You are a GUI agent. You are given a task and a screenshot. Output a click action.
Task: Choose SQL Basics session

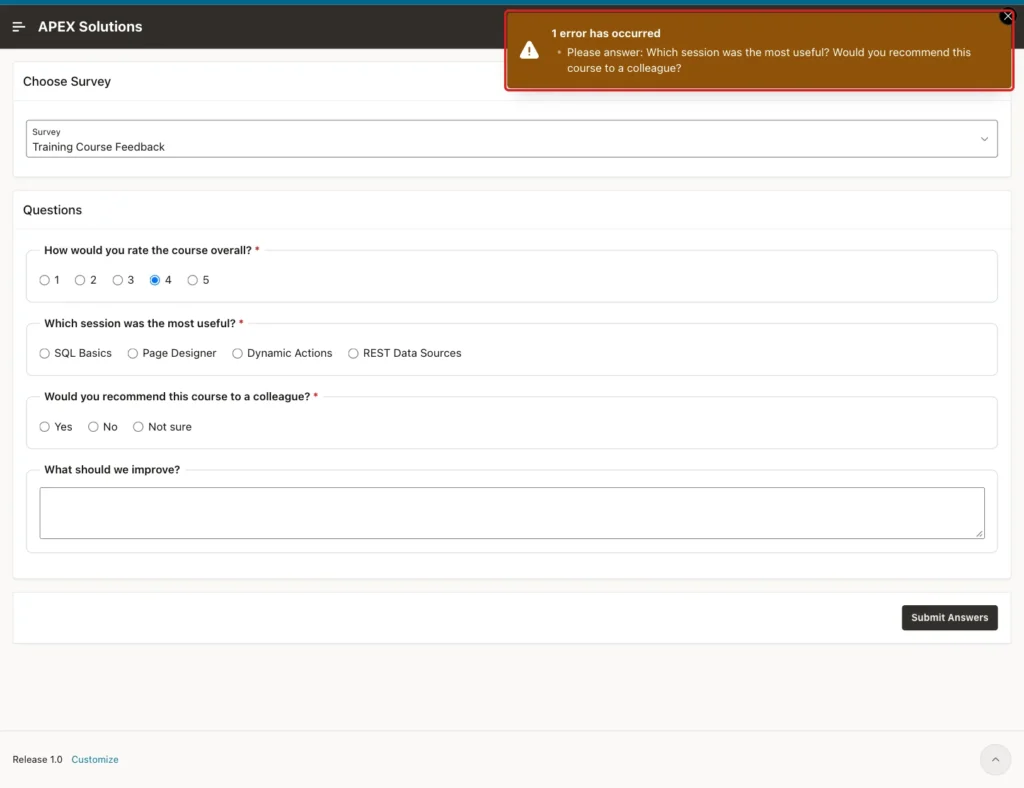pyautogui.click(x=44, y=353)
